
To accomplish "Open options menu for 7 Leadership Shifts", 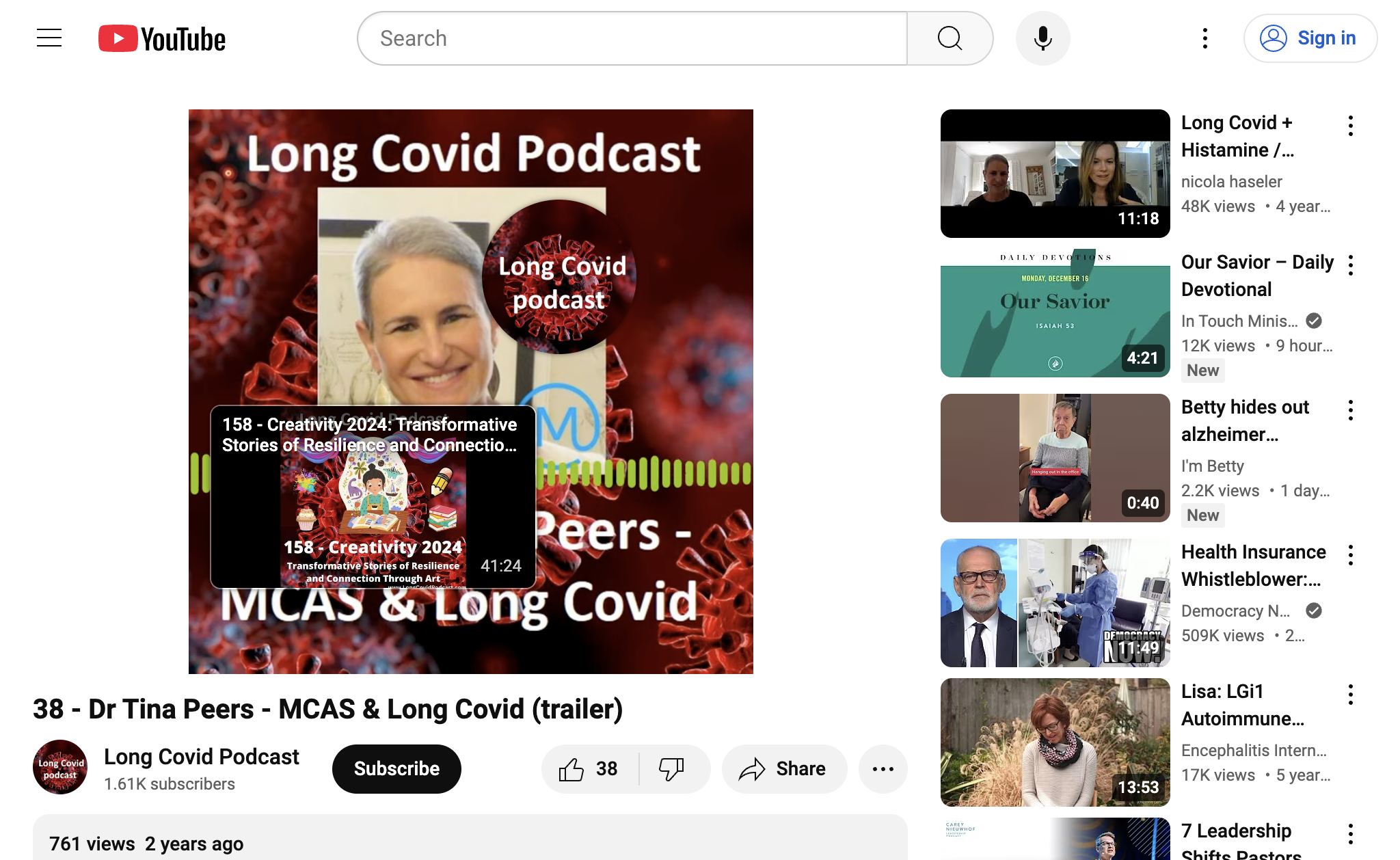I will (x=1351, y=834).
